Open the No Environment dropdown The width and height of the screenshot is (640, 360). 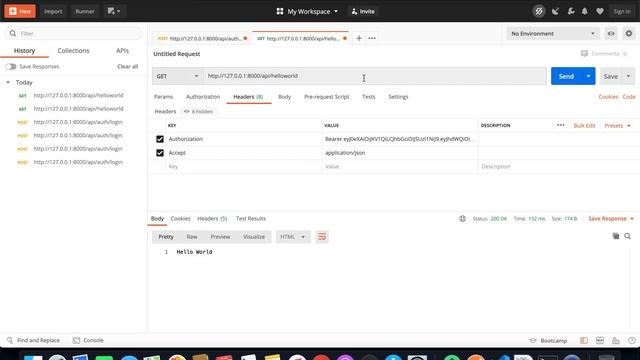[553, 33]
